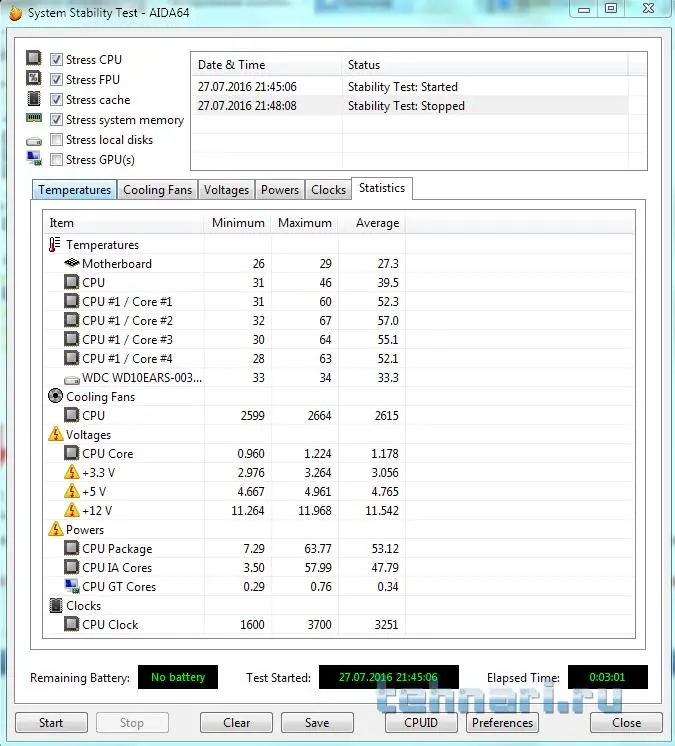Open Preferences
Image resolution: width=675 pixels, height=746 pixels.
502,723
